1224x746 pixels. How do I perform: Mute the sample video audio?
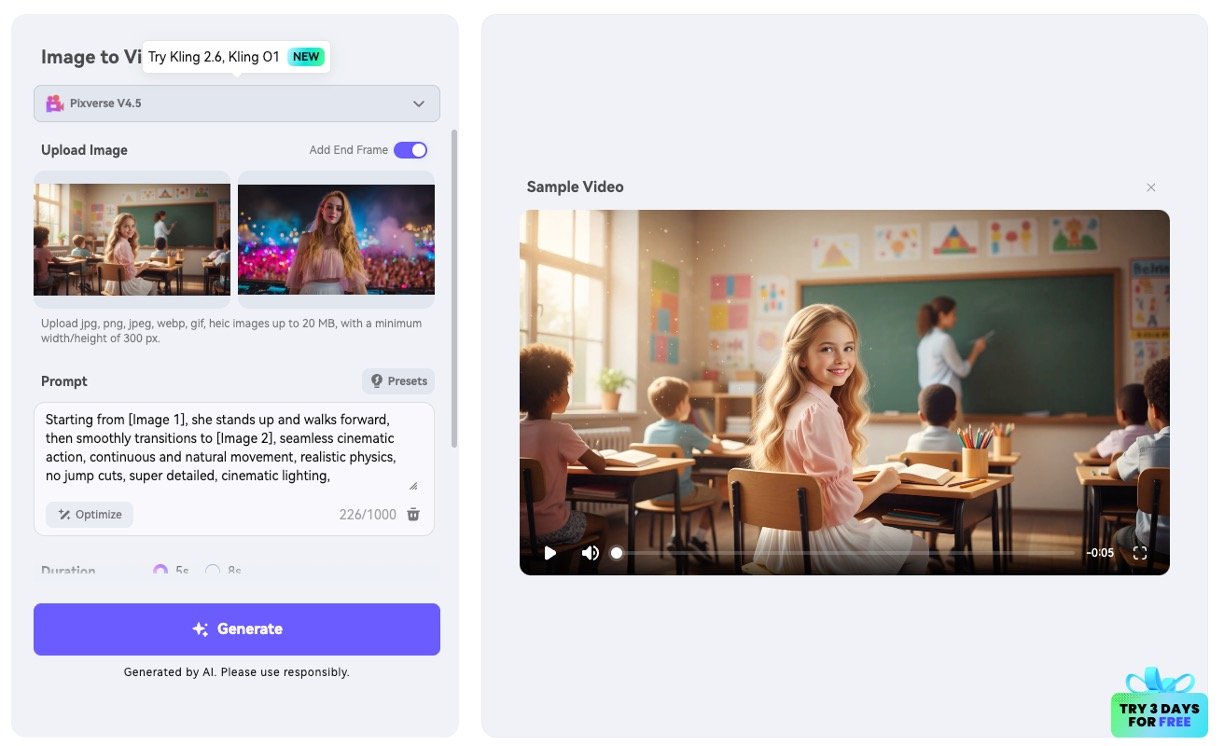[x=590, y=552]
